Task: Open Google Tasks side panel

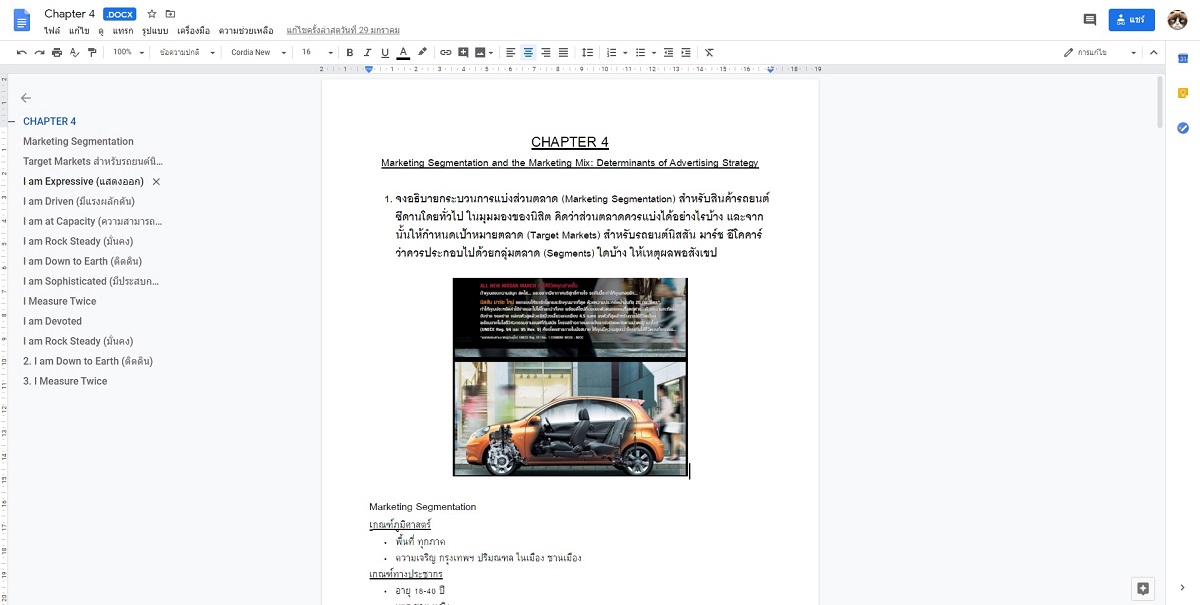Action: click(1182, 128)
